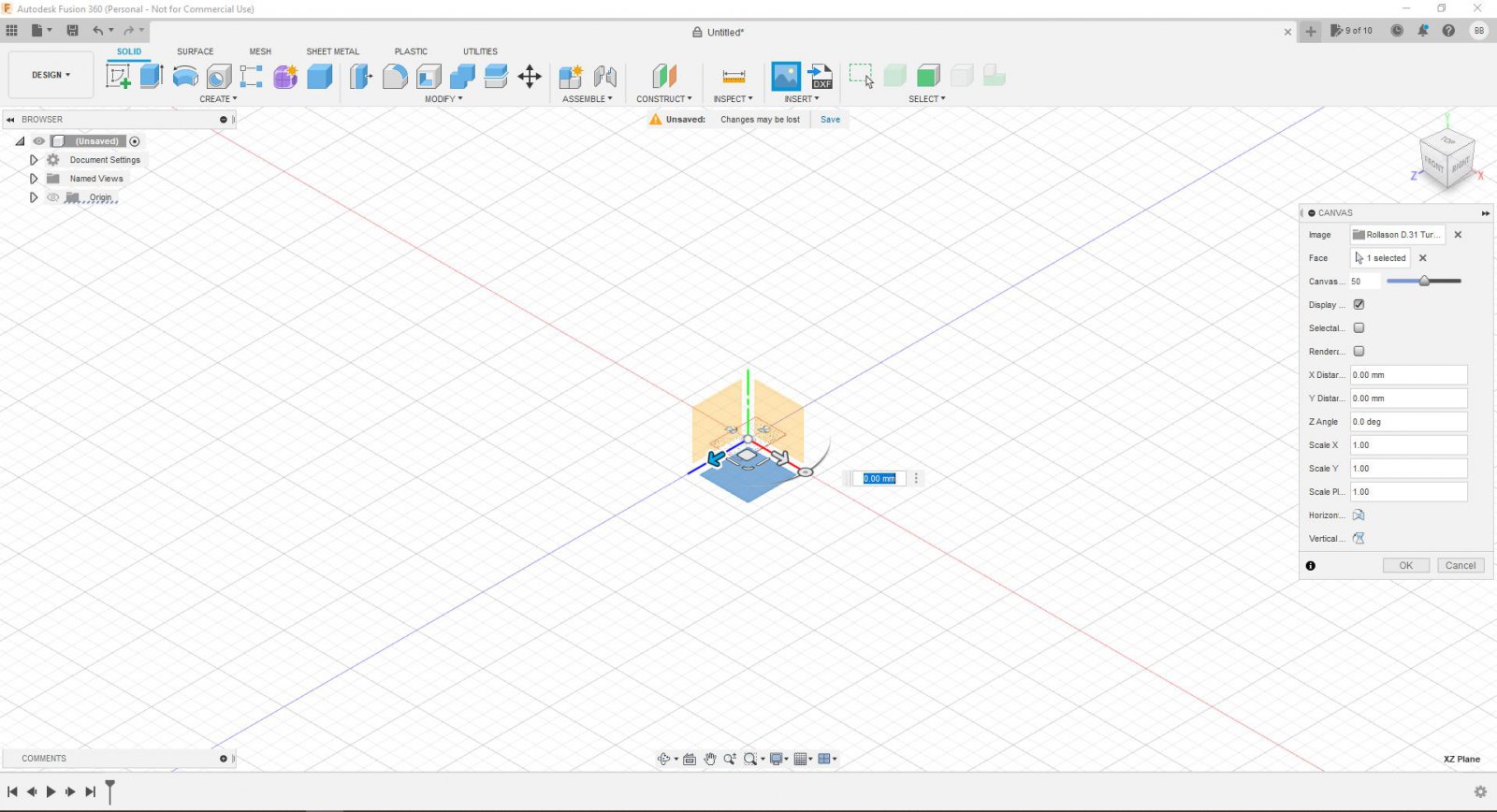Open the Construct dropdown menu
Screen dimensions: 1497x812
664,99
